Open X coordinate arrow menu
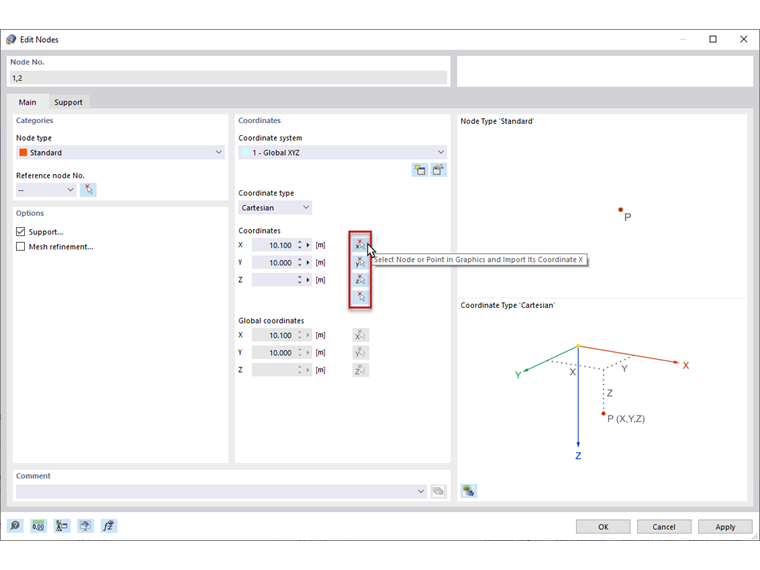The image size is (760, 570). 308,245
